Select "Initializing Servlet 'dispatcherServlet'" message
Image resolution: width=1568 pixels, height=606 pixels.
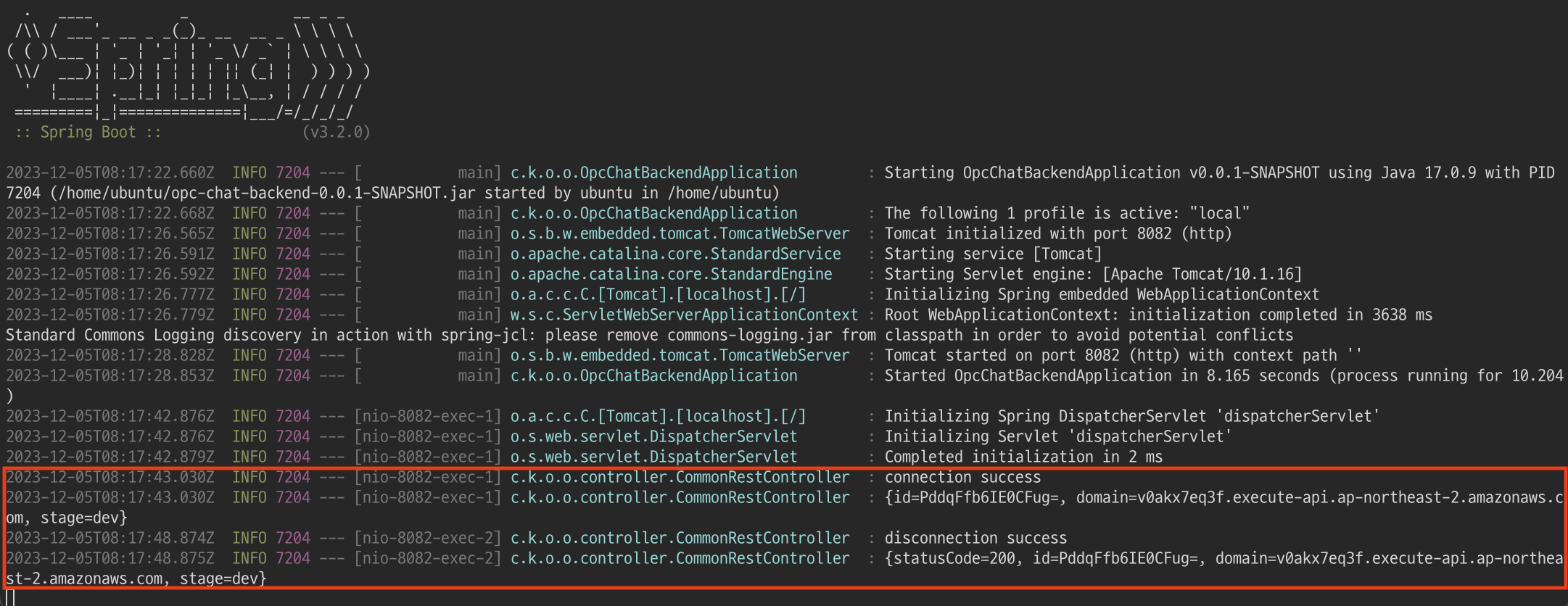pos(1058,436)
